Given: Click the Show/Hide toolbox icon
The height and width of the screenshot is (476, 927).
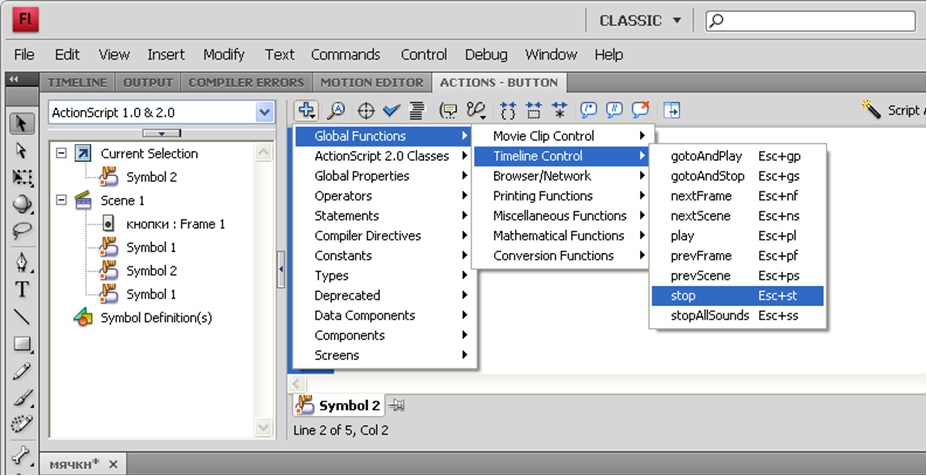Looking at the screenshot, I should (x=672, y=110).
